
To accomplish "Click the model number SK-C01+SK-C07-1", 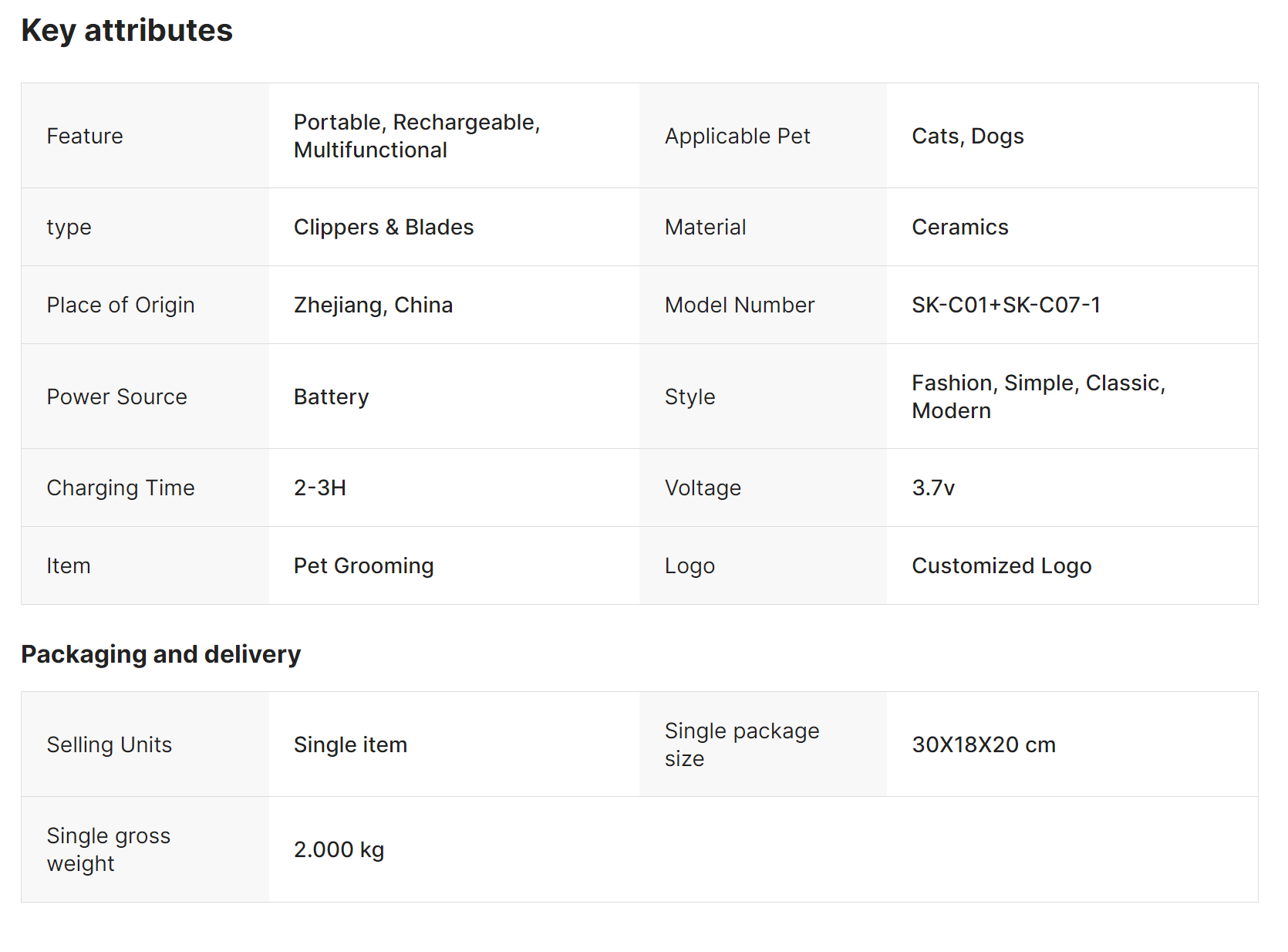I will pos(1006,305).
